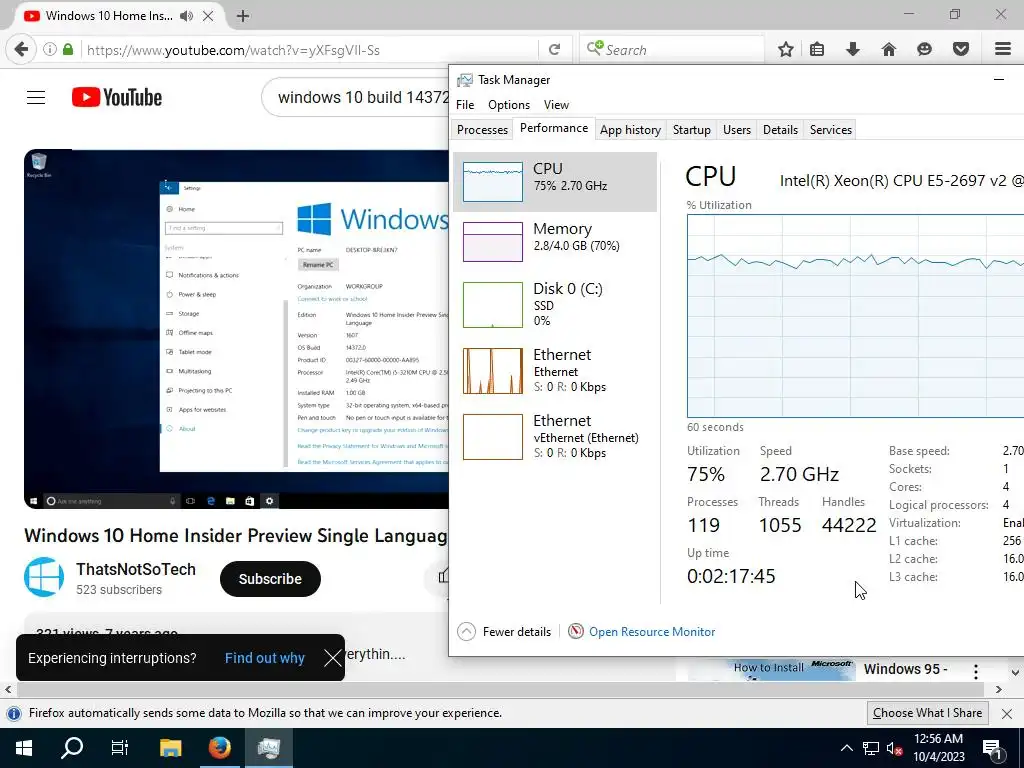Click the CPU utilization graph
This screenshot has width=1024, height=768.
click(x=855, y=316)
